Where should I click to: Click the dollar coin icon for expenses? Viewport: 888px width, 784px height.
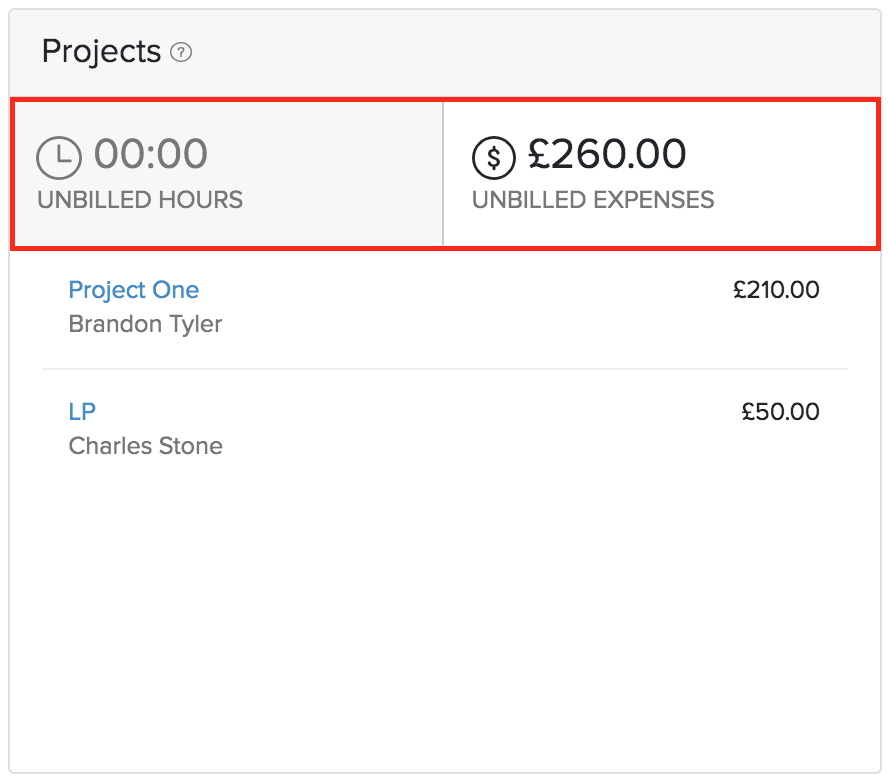tap(494, 158)
